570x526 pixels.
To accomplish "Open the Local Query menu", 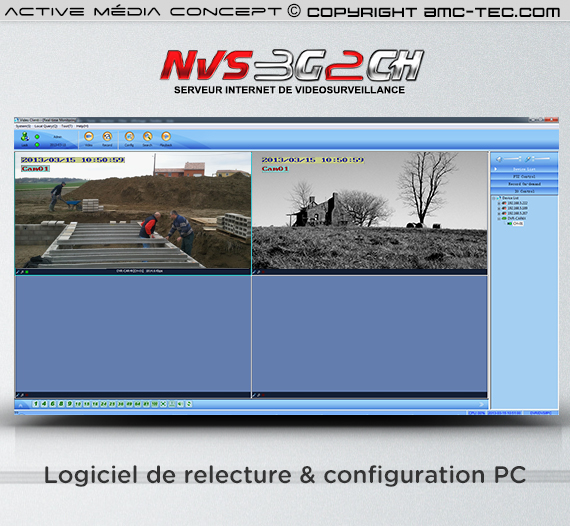I will 46,126.
